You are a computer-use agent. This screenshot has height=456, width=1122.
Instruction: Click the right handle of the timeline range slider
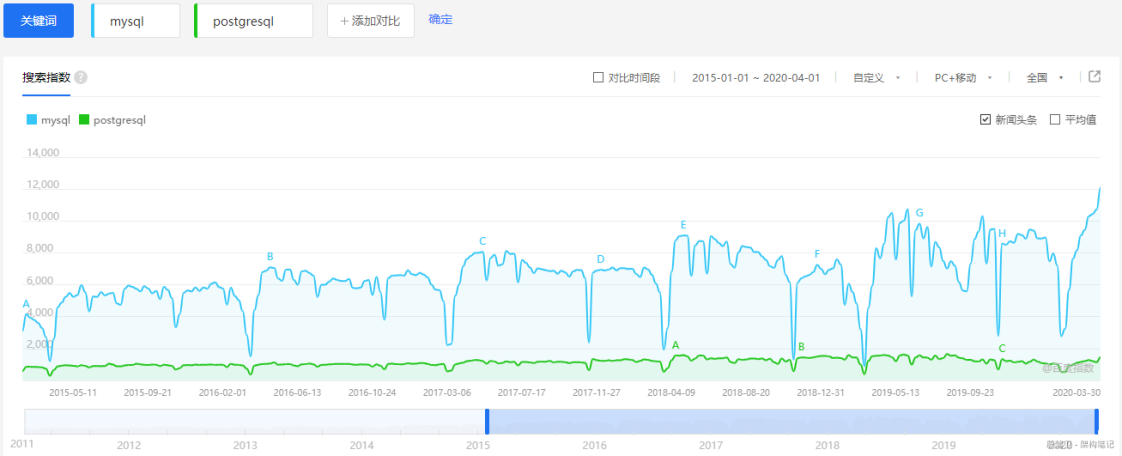click(1096, 421)
